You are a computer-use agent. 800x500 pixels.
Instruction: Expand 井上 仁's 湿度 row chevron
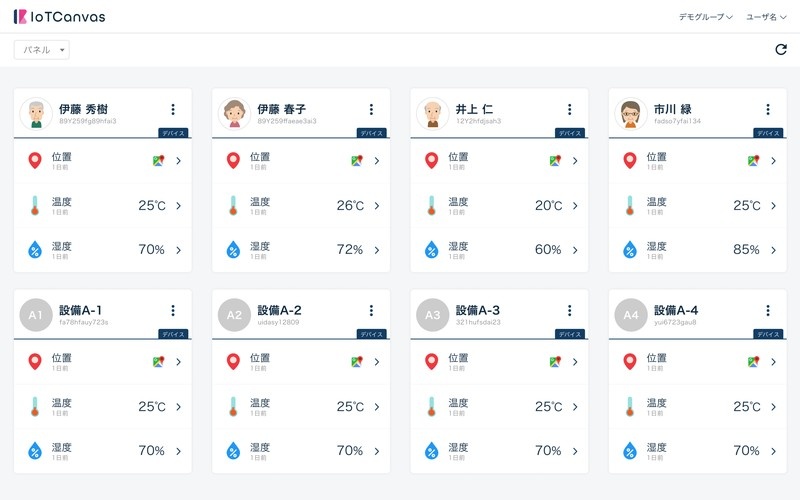tap(575, 250)
